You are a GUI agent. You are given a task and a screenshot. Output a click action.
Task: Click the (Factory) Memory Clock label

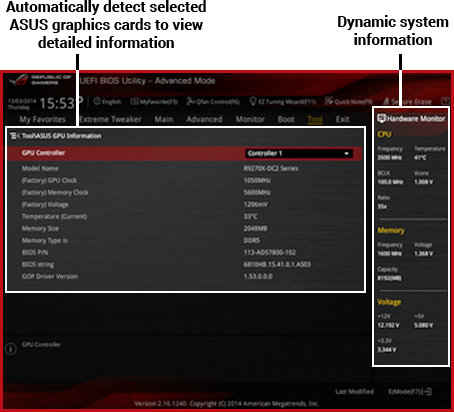click(x=55, y=193)
